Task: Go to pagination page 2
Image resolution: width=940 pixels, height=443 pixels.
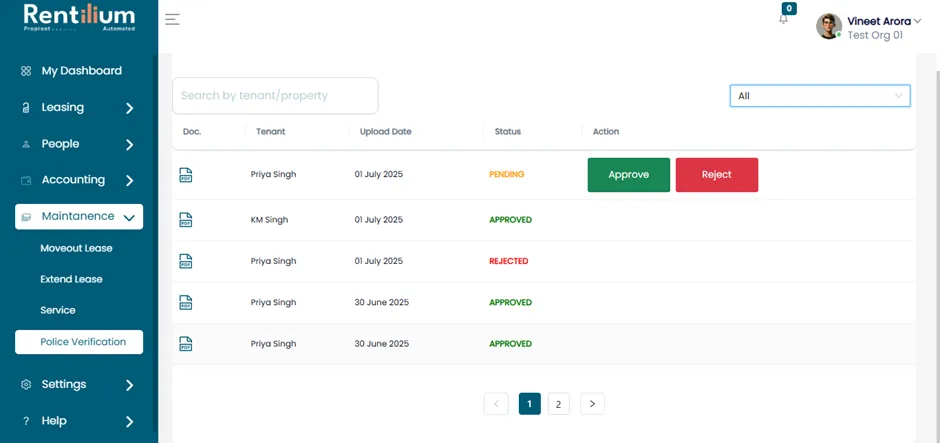Action: [x=559, y=404]
